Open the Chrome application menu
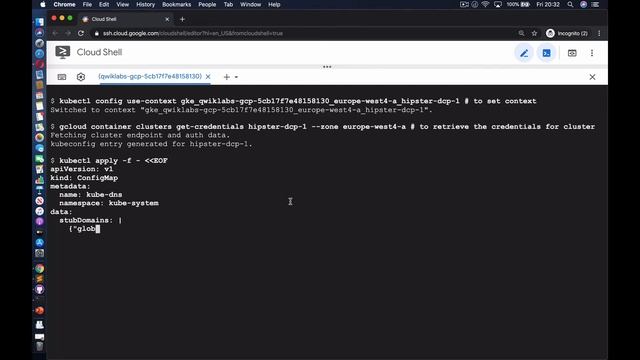This screenshot has height=360, width=640. click(64, 4)
